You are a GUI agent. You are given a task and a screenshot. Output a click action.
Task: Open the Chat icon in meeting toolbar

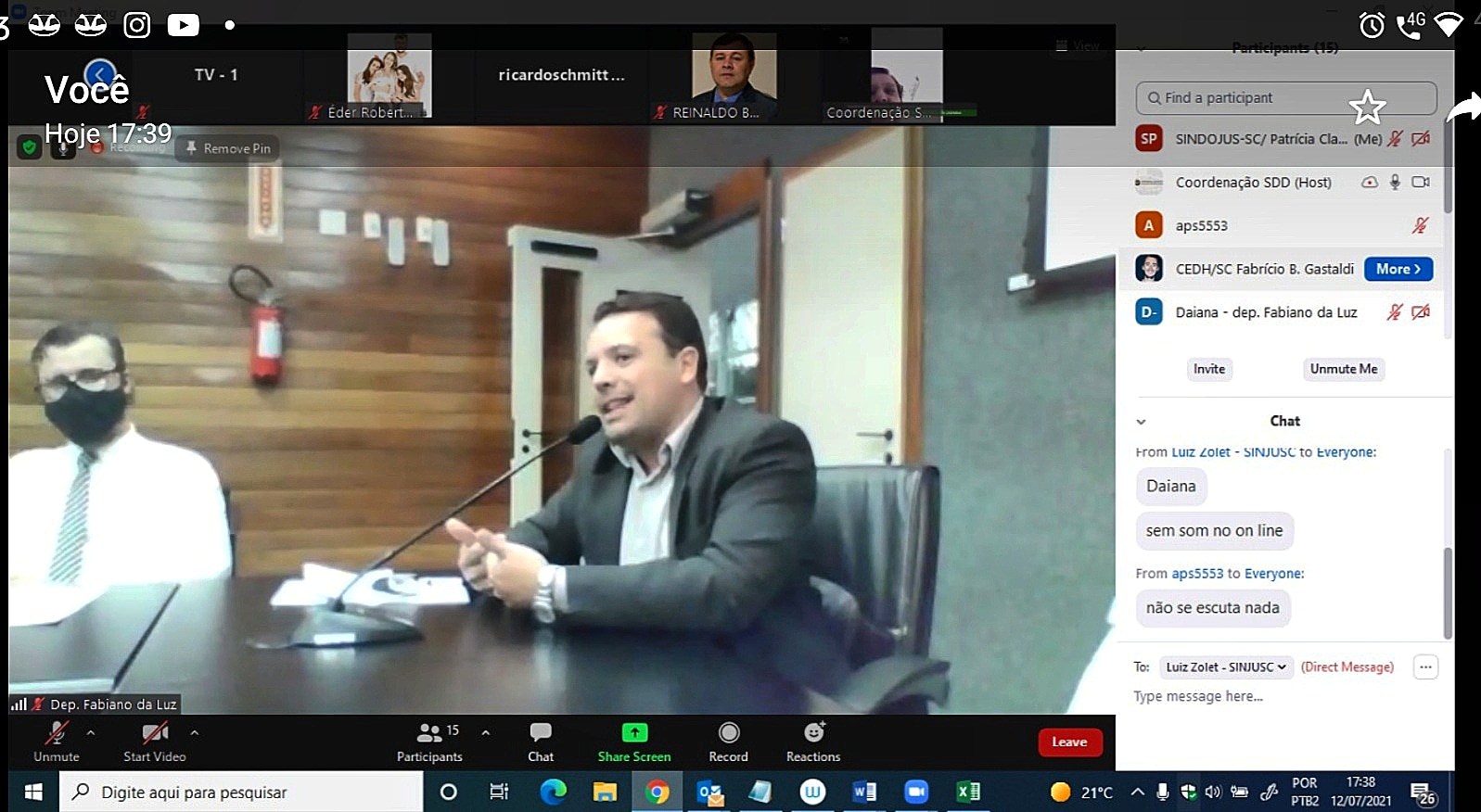pos(541,733)
